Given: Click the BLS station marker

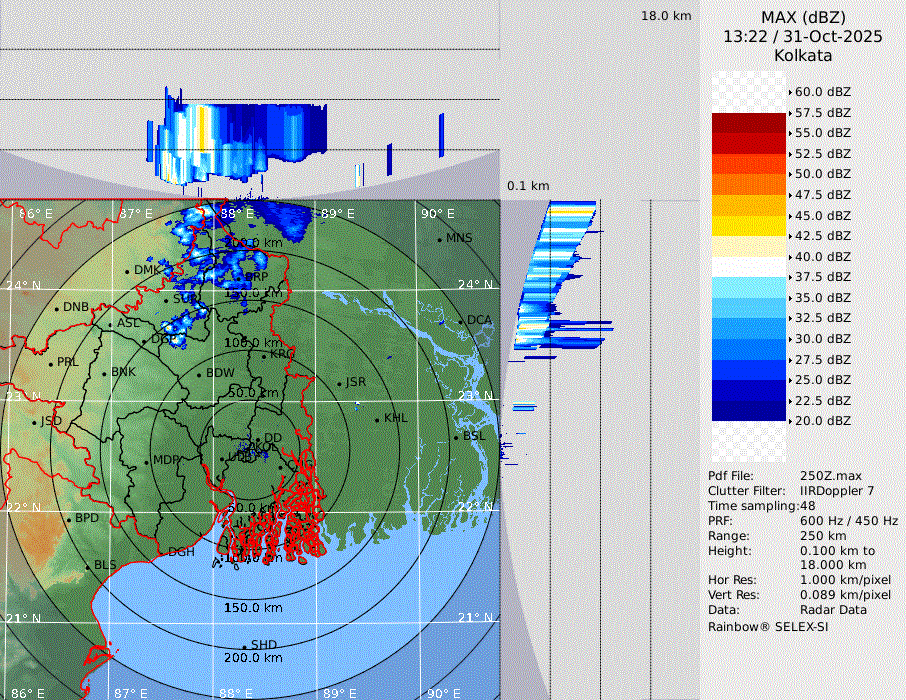Looking at the screenshot, I should pos(87,566).
